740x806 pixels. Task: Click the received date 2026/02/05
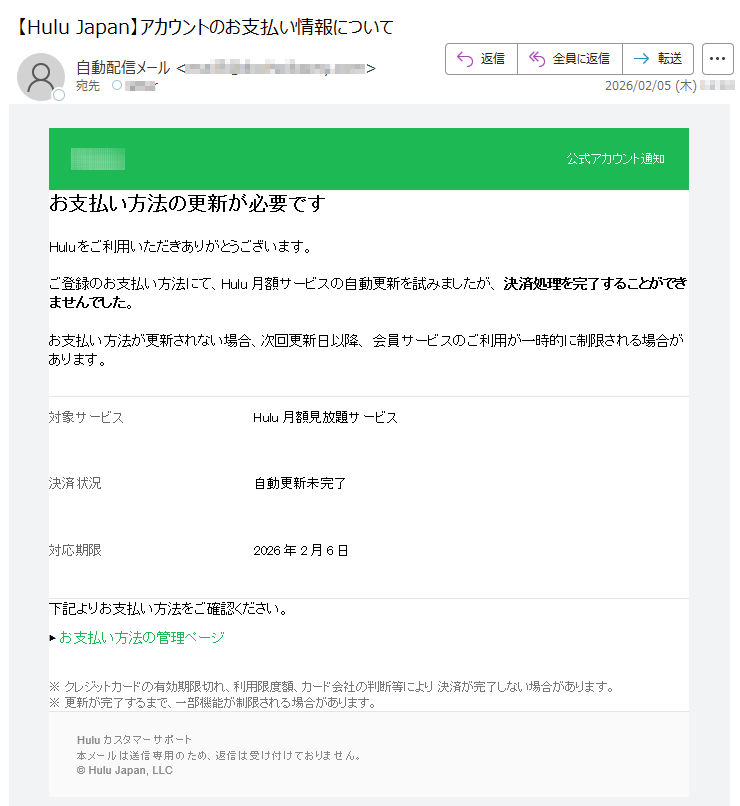[x=640, y=86]
